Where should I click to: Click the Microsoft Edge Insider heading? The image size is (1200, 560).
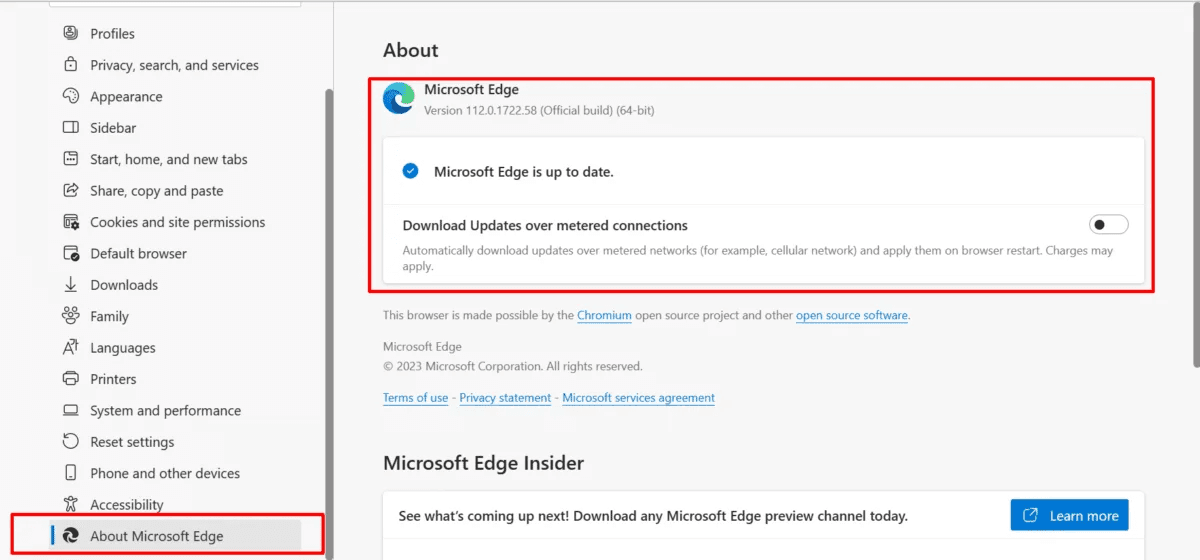[x=483, y=463]
